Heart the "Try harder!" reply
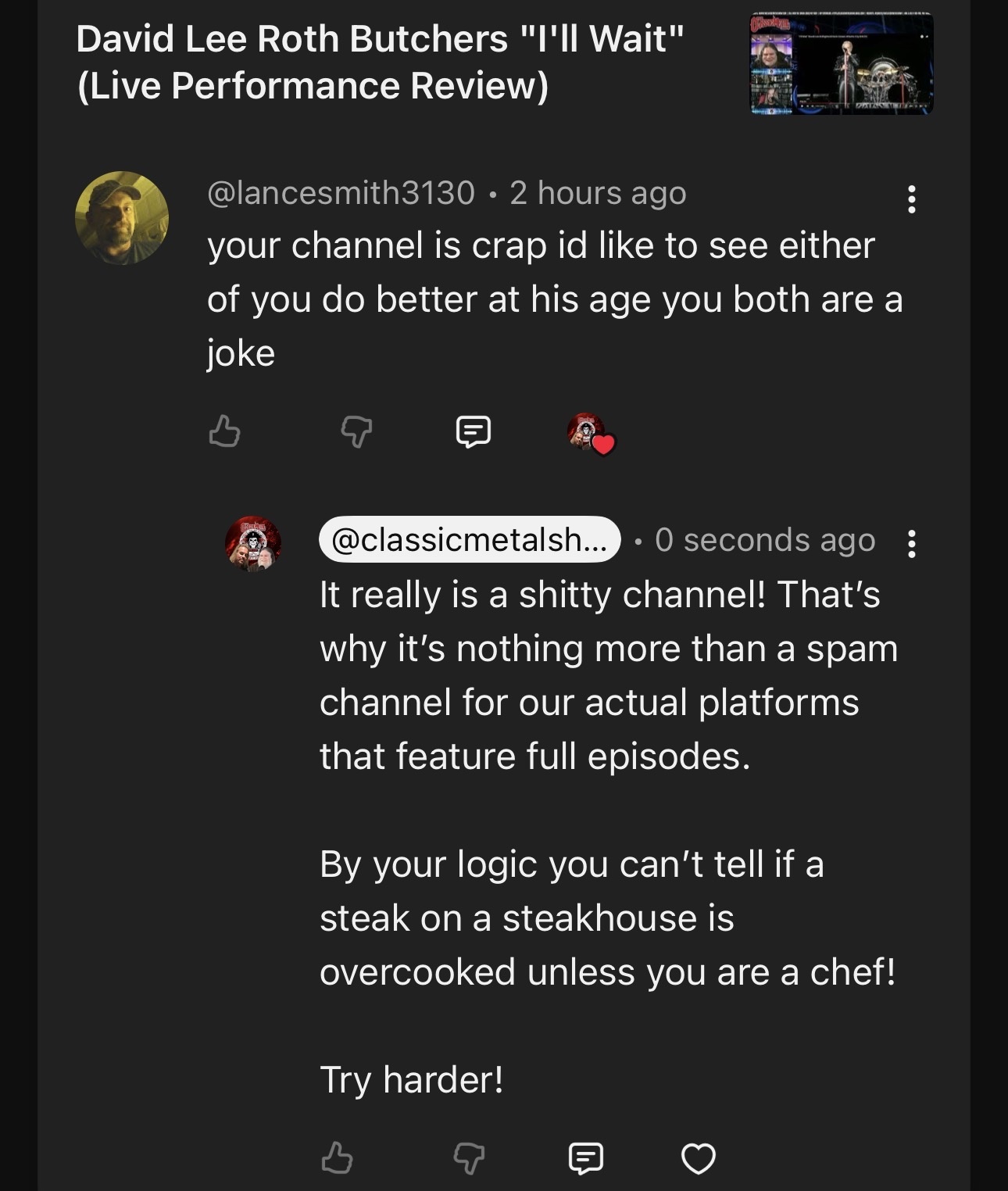The width and height of the screenshot is (1008, 1191). pyautogui.click(x=698, y=1157)
